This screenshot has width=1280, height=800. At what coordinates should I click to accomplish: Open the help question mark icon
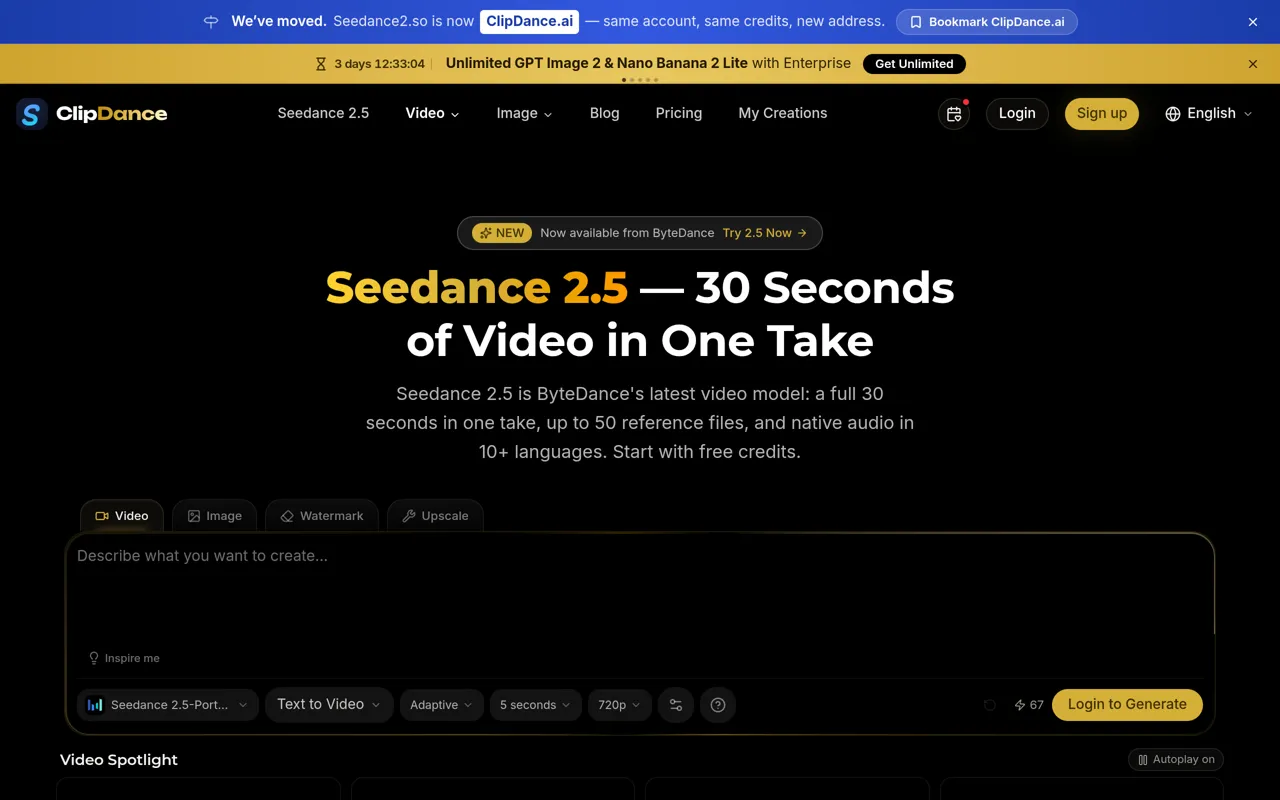(718, 705)
